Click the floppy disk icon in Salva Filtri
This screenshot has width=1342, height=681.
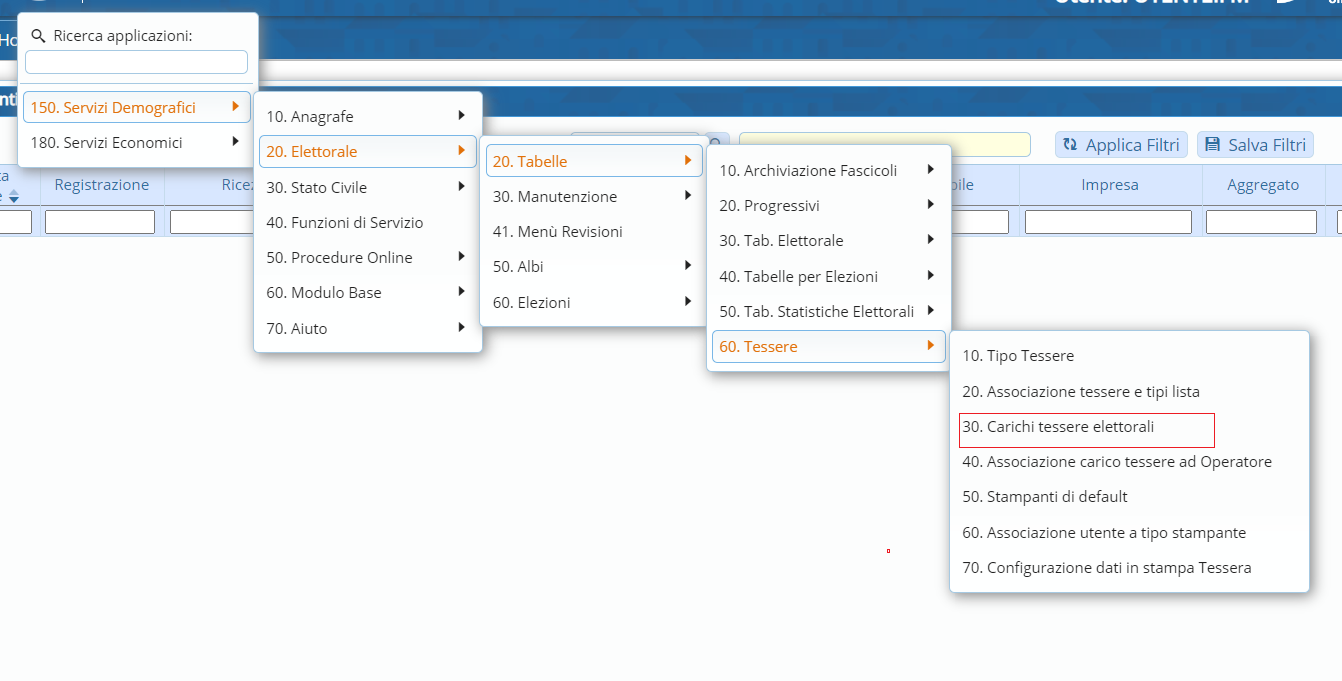pos(1212,145)
